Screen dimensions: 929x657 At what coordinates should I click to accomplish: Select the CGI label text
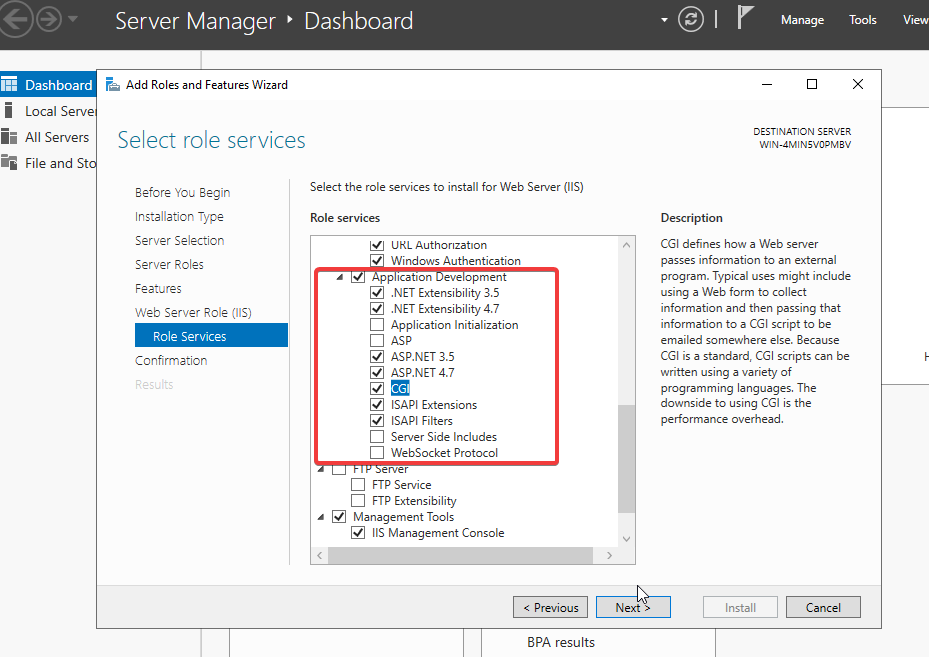[x=400, y=389]
